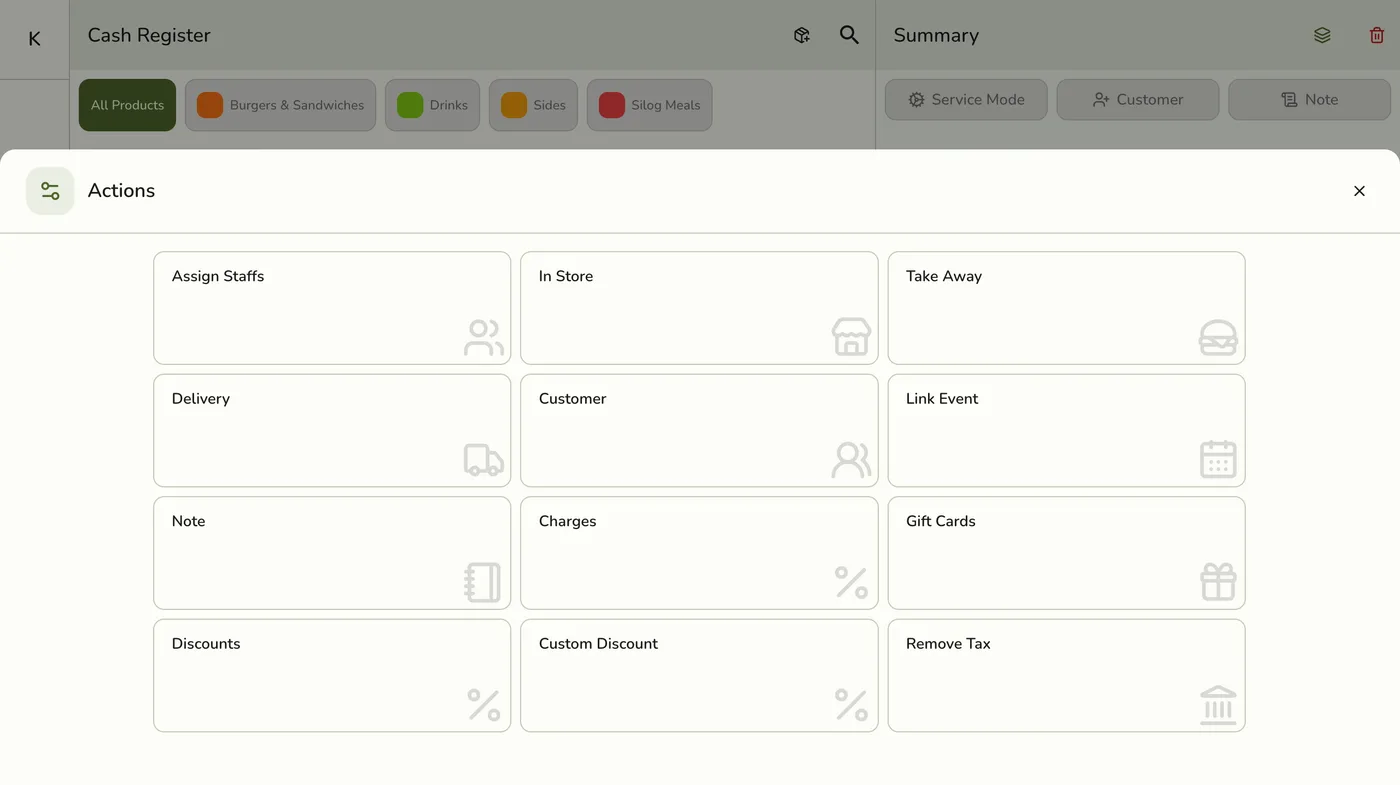Click the staff people icon on Assign Staffs
The width and height of the screenshot is (1400, 785).
click(484, 338)
